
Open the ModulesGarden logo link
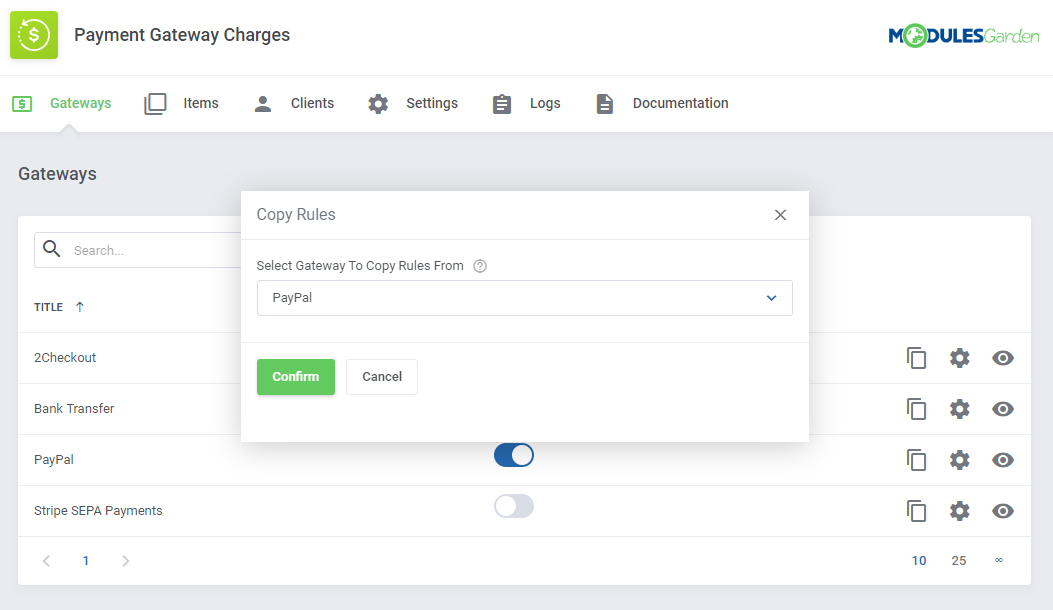(963, 36)
